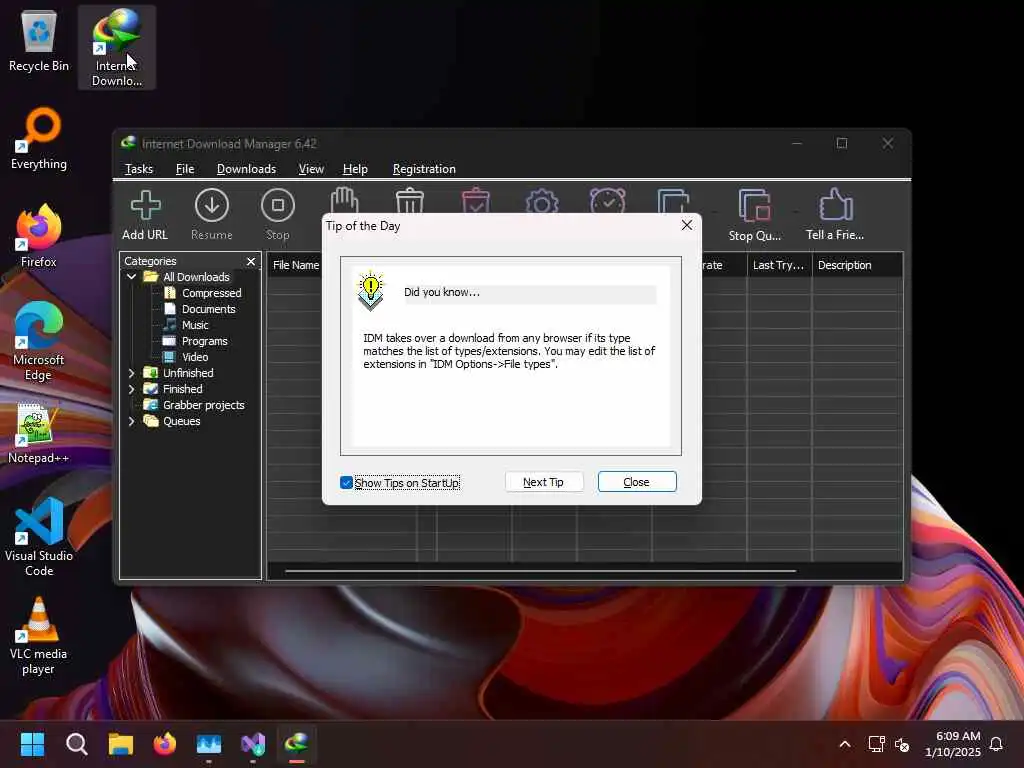Click the Next Tip button
Screen dimensions: 1024x768
(x=543, y=482)
